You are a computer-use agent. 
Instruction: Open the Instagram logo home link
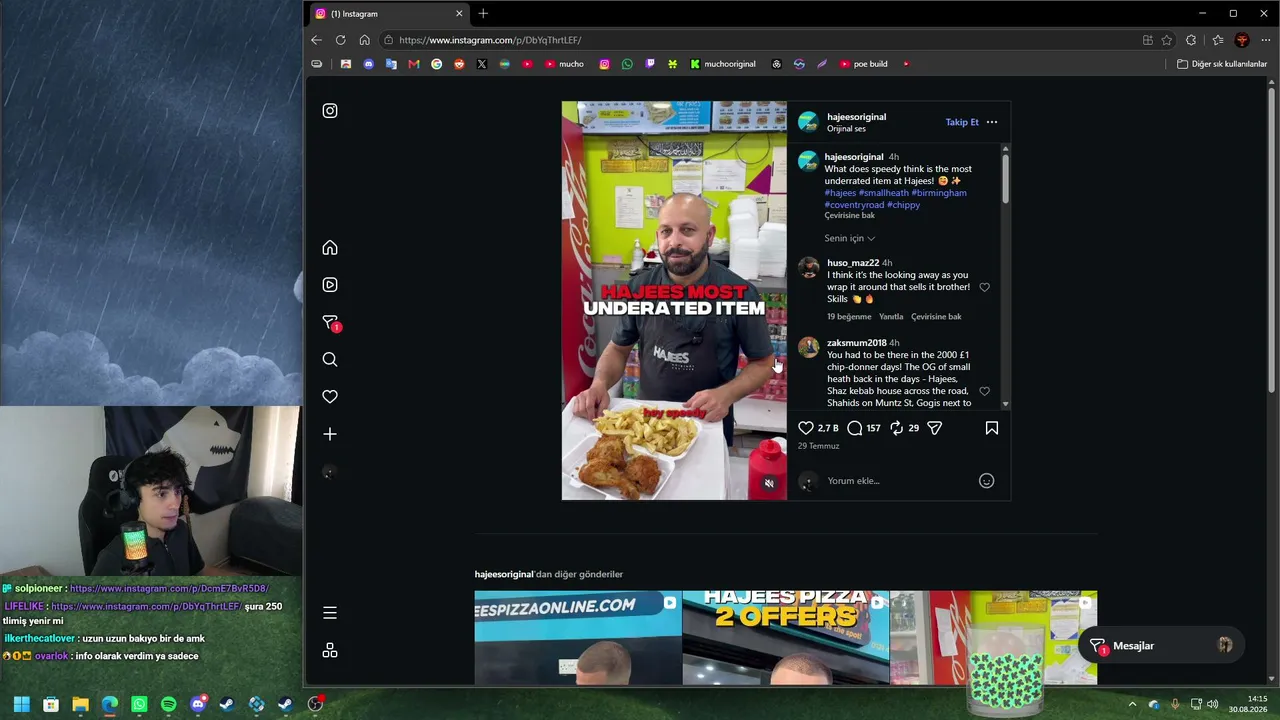[330, 111]
